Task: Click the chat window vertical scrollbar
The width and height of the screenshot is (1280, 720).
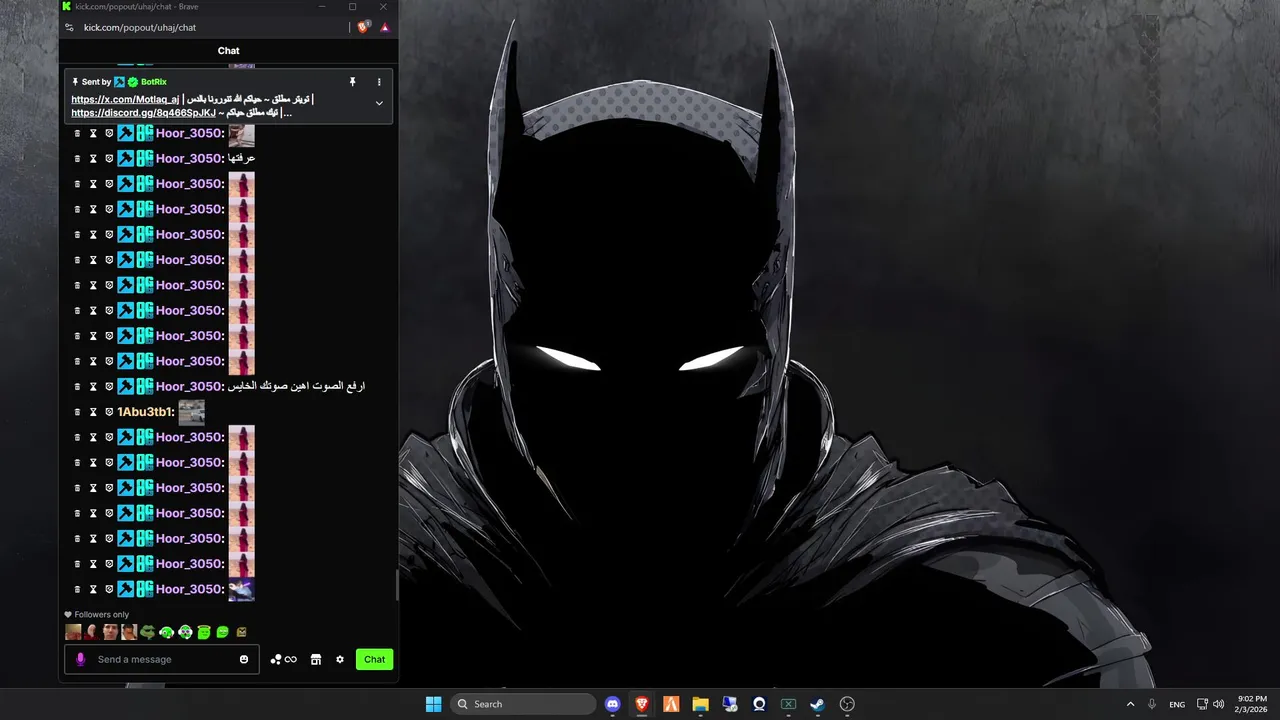Action: coord(397,585)
